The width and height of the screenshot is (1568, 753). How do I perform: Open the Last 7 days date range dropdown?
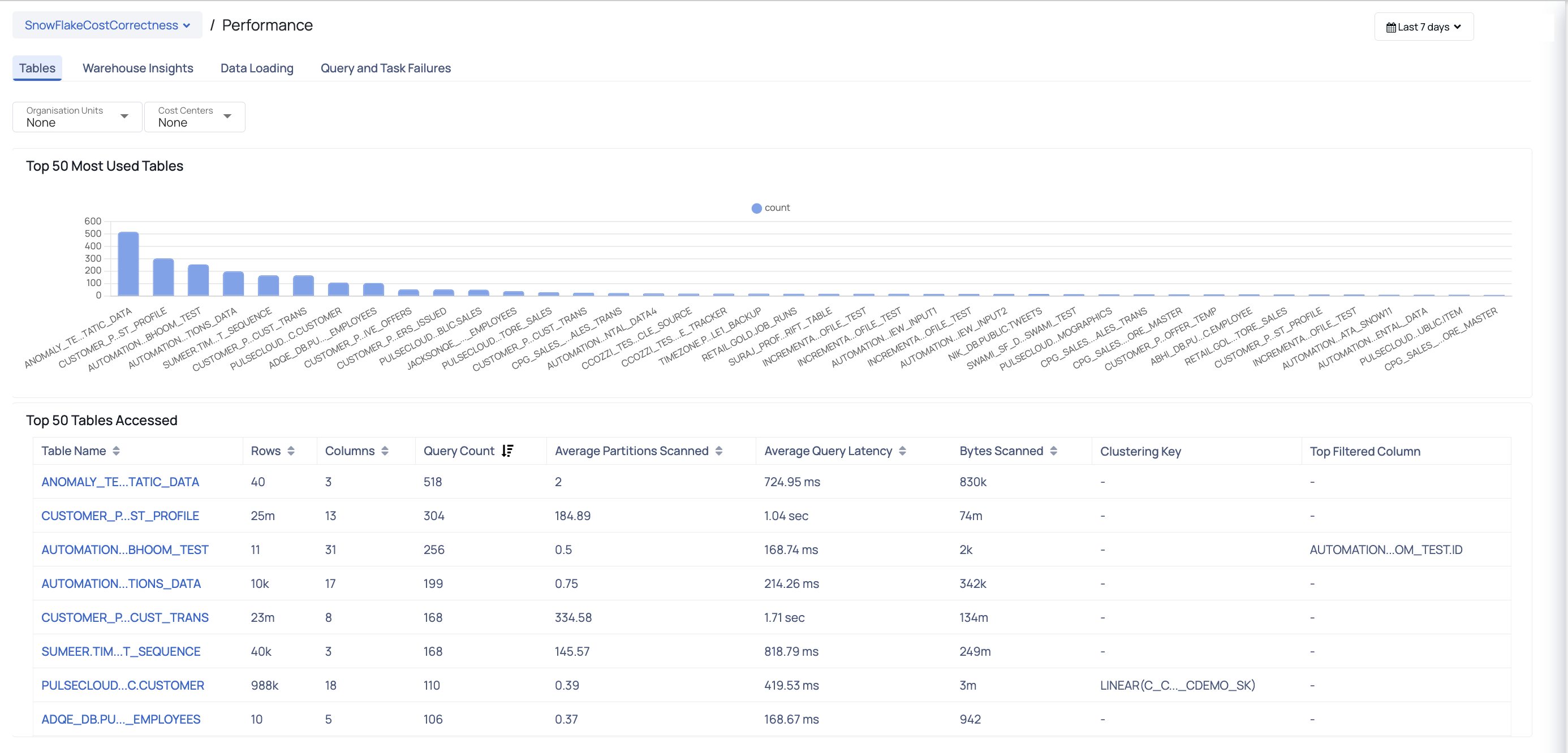click(x=1424, y=27)
